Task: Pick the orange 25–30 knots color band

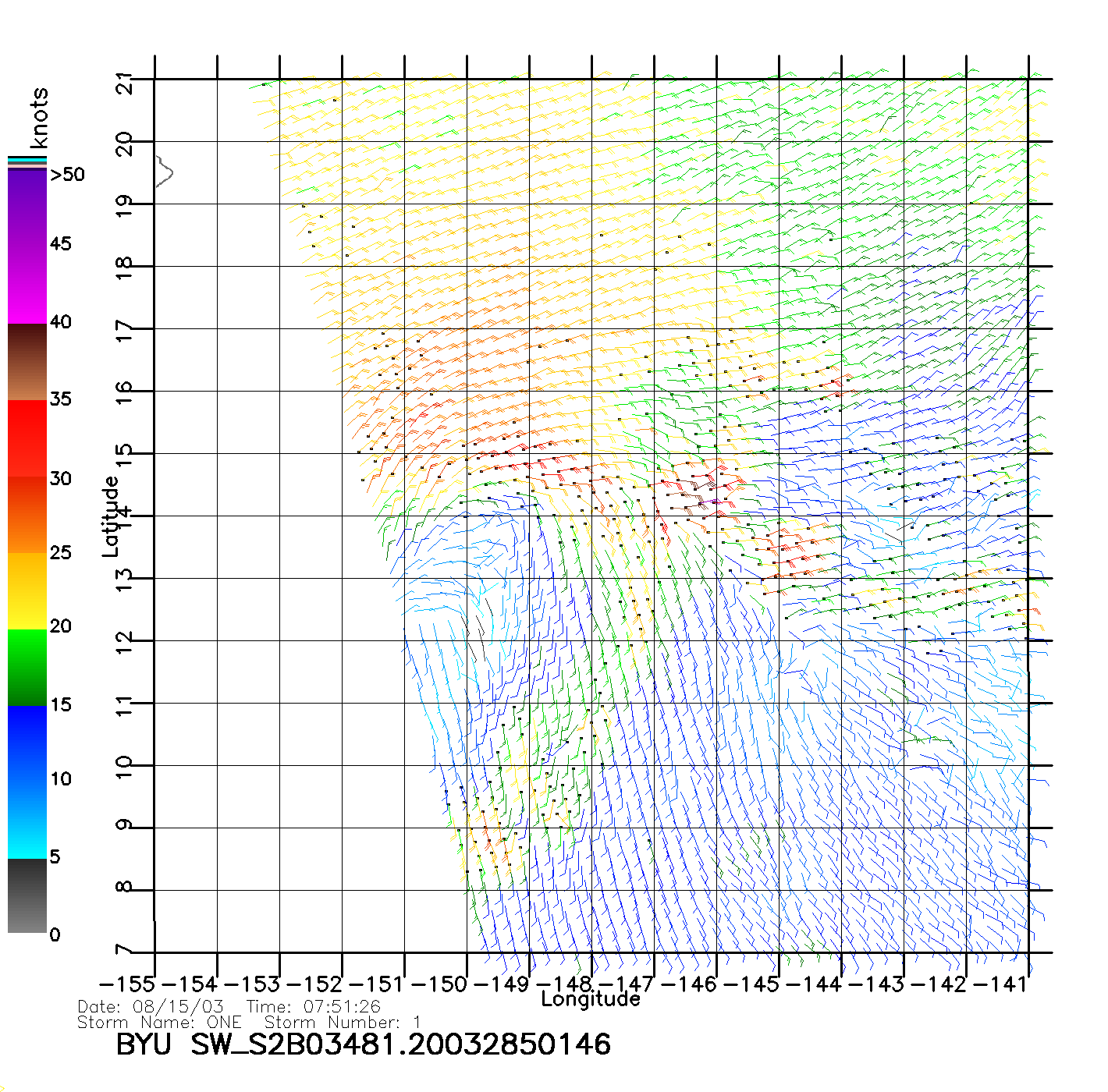Action: tap(27, 515)
